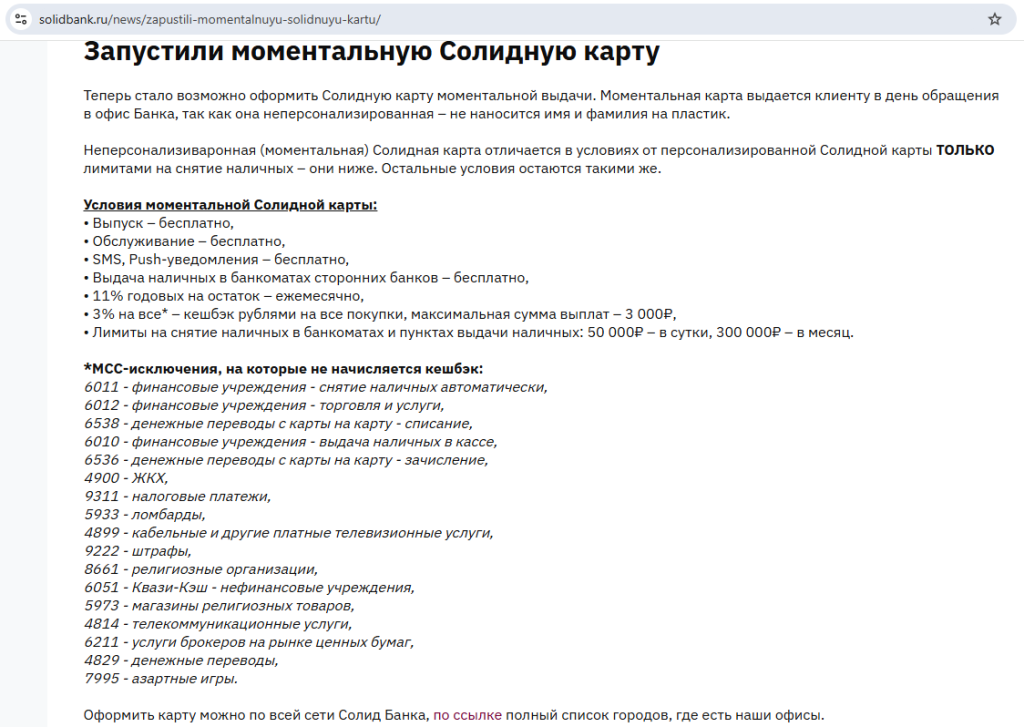The width and height of the screenshot is (1024, 727).
Task: Click the paragraph starting 'Неперсонализиваронная (моментальная)'
Action: (539, 160)
